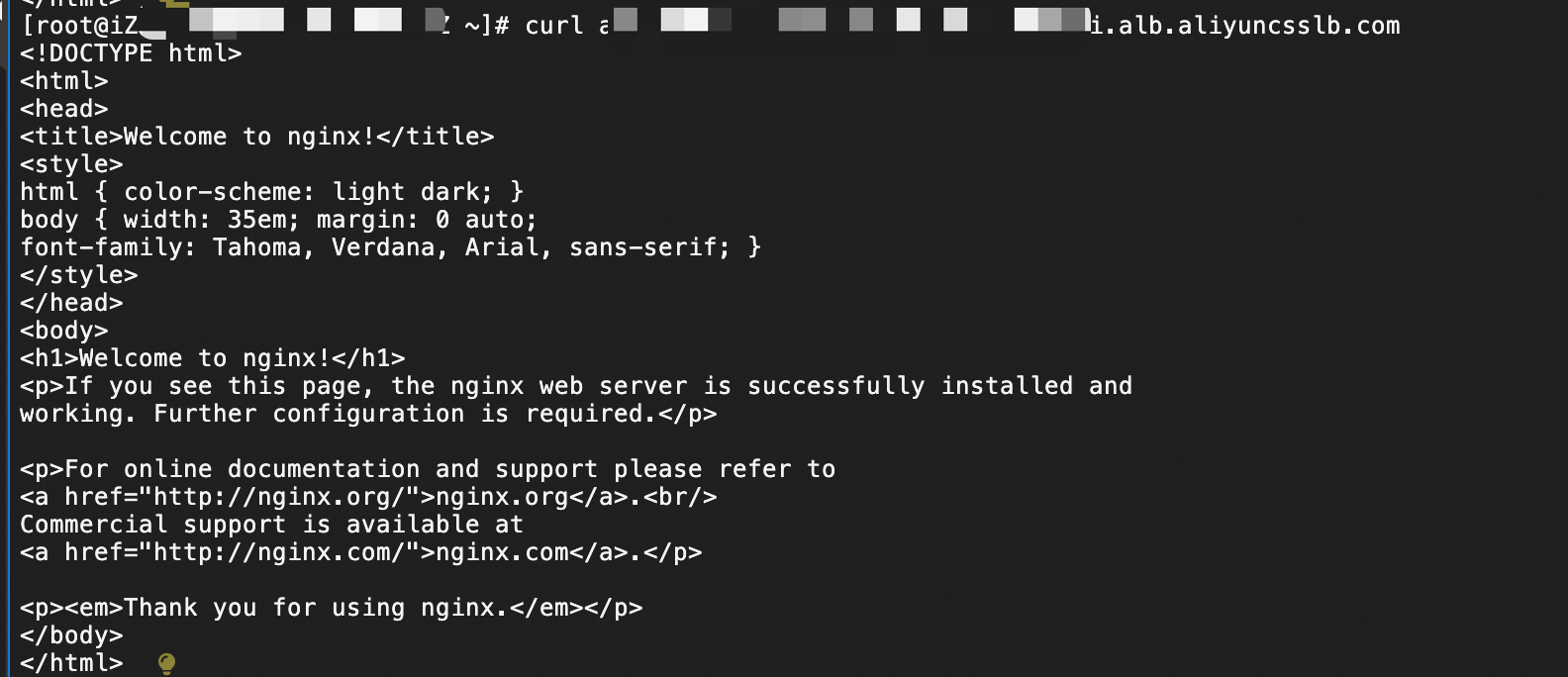
Task: Click the body width 35em line
Action: [278, 220]
